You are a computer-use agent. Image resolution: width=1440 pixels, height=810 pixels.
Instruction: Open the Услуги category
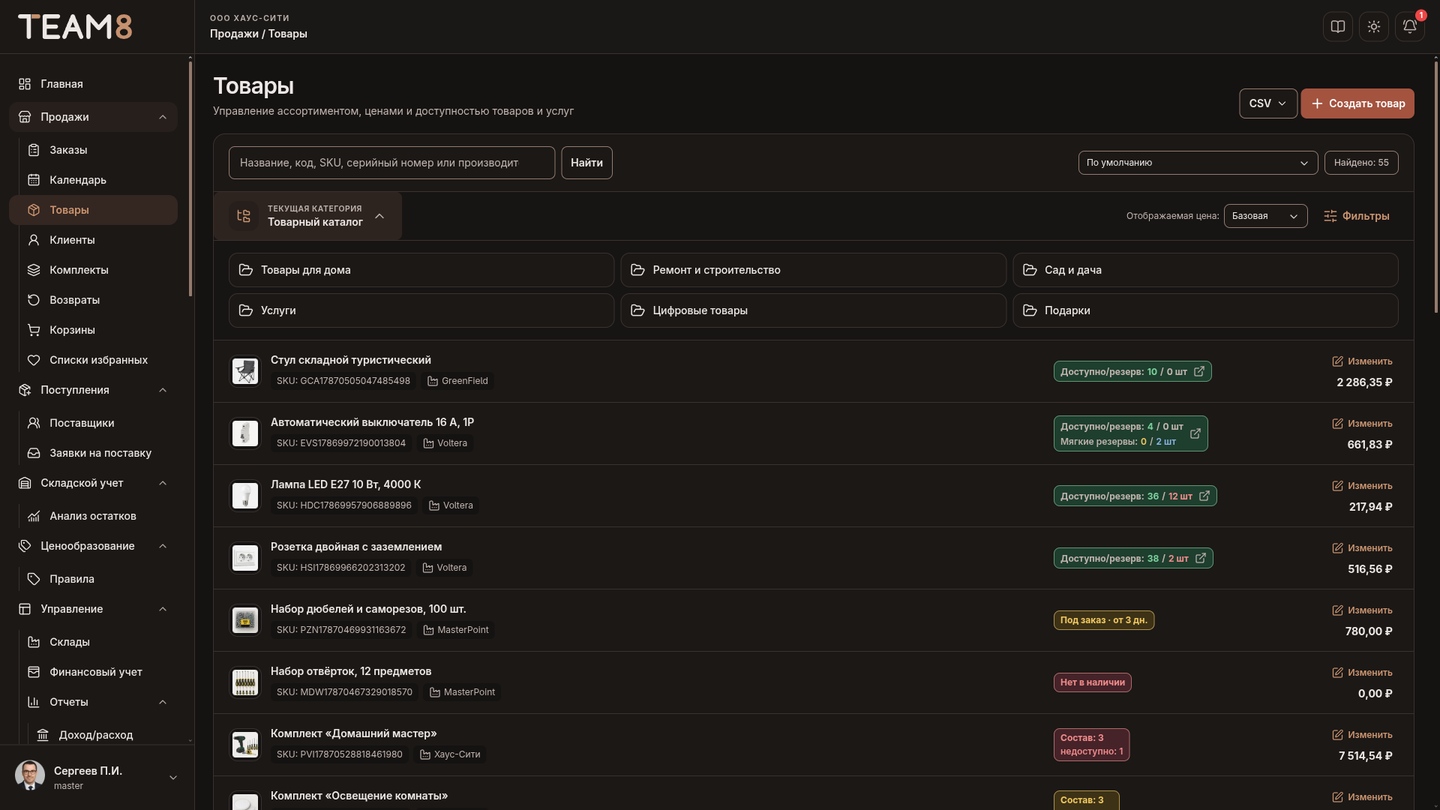click(x=421, y=310)
